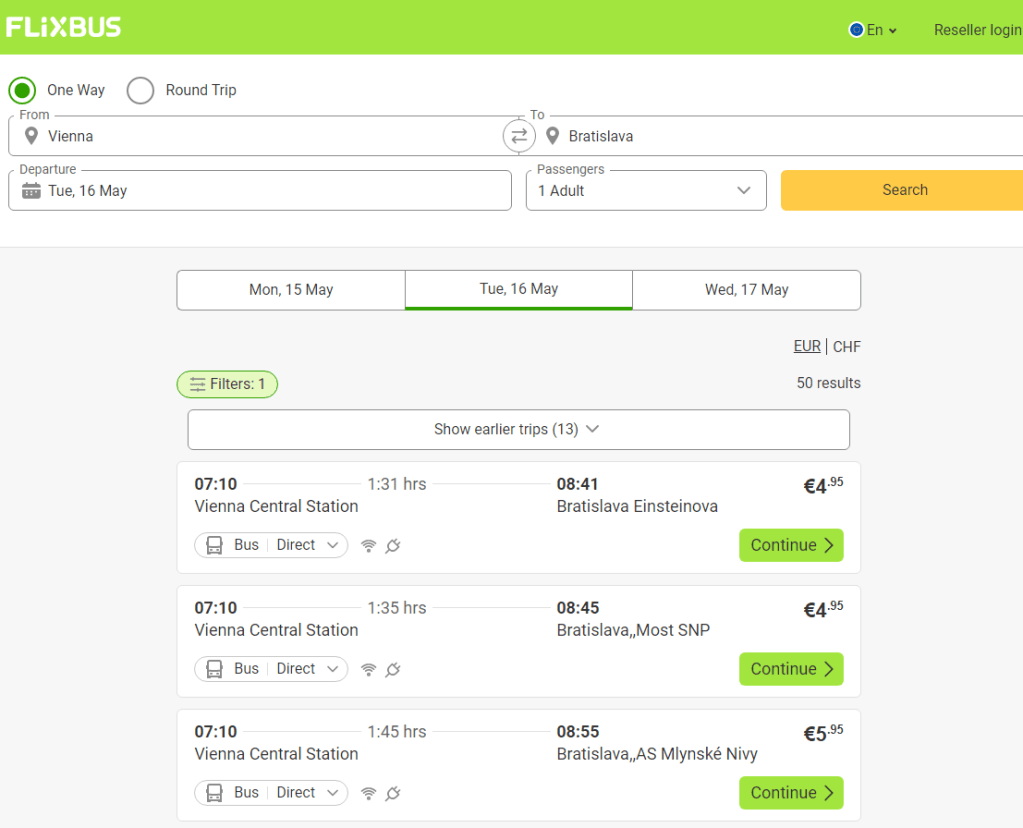The width and height of the screenshot is (1023, 828).
Task: Select the Round Trip radio button
Action: (141, 90)
